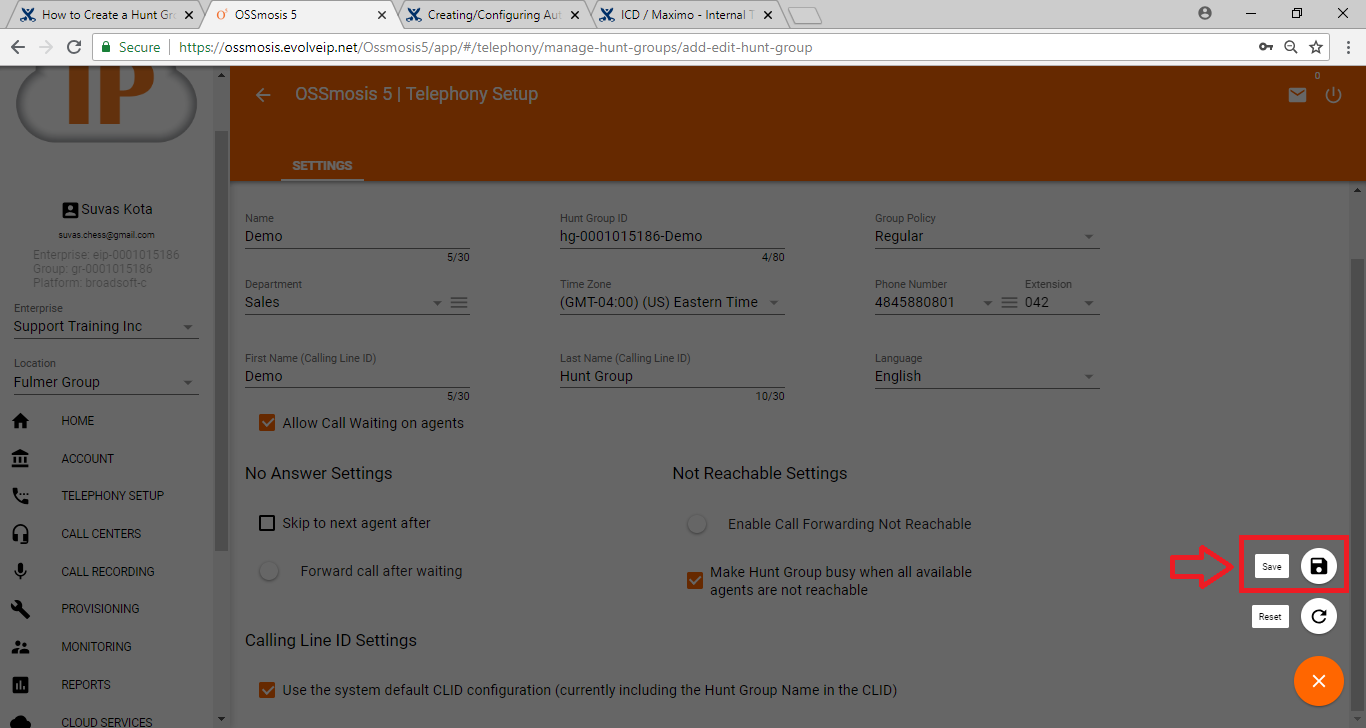Click the Hunt Group Name input field
The width and height of the screenshot is (1366, 728).
(356, 237)
